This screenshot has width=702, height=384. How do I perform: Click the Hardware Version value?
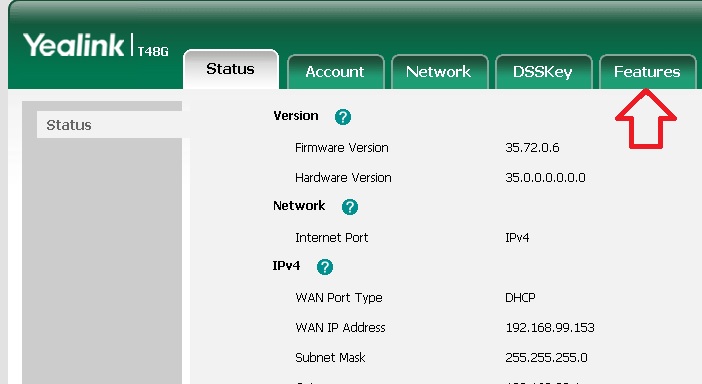pyautogui.click(x=545, y=178)
